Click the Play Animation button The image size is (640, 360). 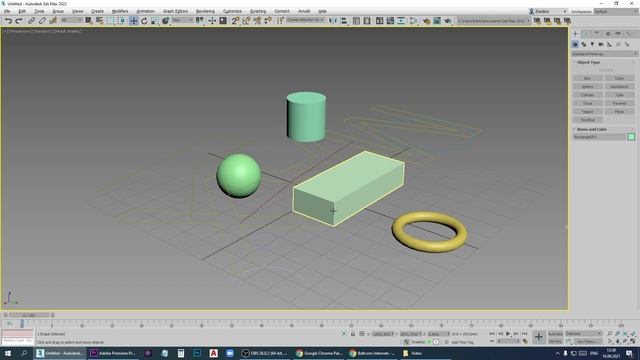click(x=508, y=333)
